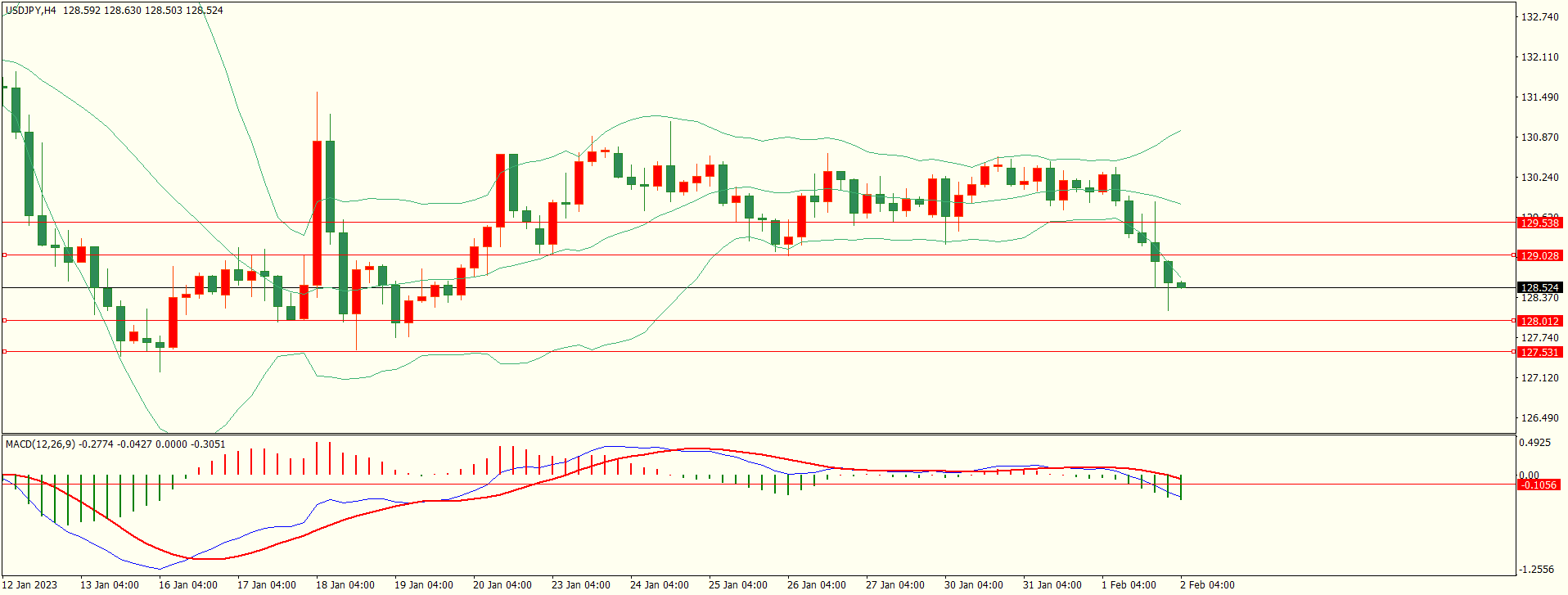Click the red -0.1056 MACD level label
This screenshot has width=1568, height=595.
[x=1537, y=485]
